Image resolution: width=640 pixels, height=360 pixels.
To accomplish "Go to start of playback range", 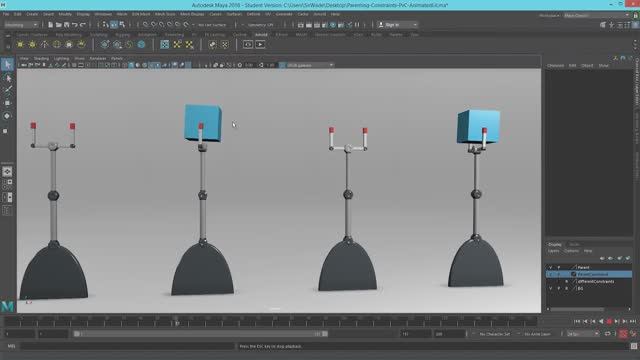I will pyautogui.click(x=577, y=322).
